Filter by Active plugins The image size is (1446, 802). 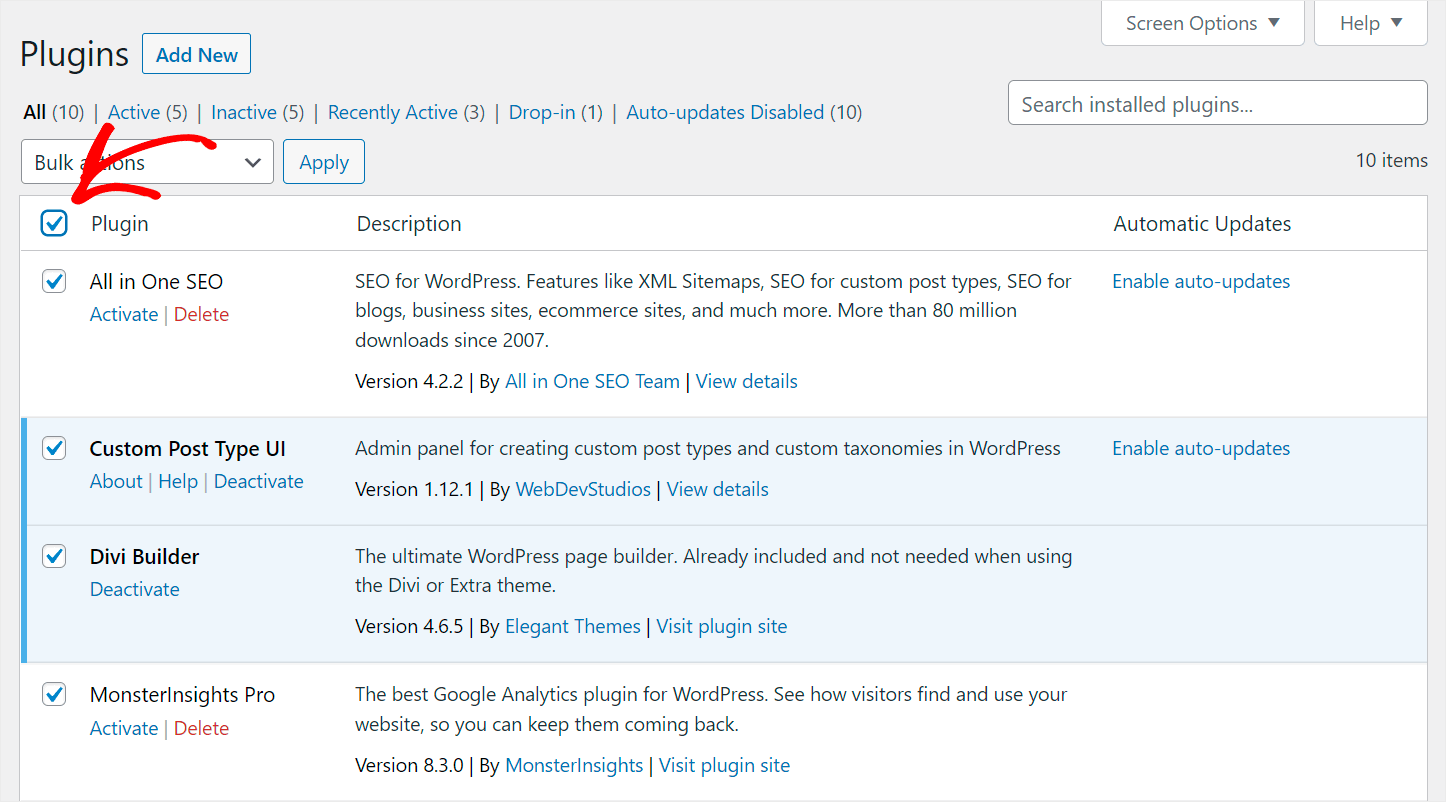coord(134,112)
